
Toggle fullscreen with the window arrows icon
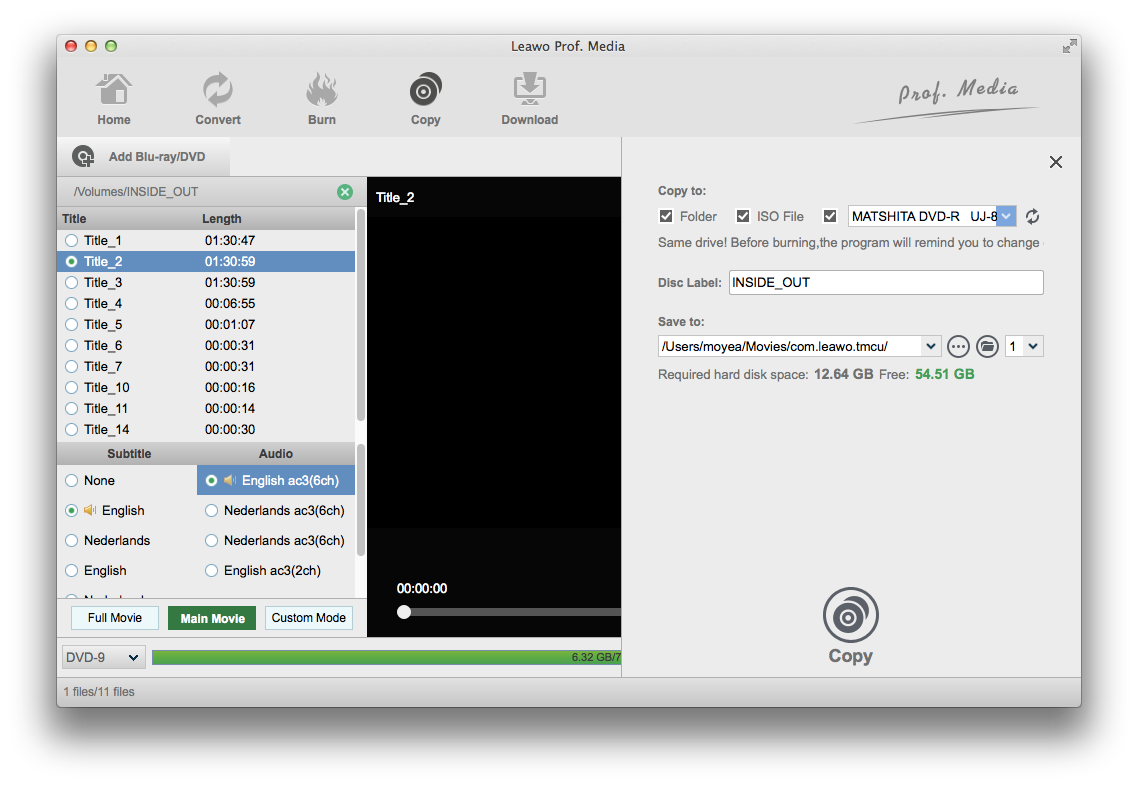(x=1069, y=46)
